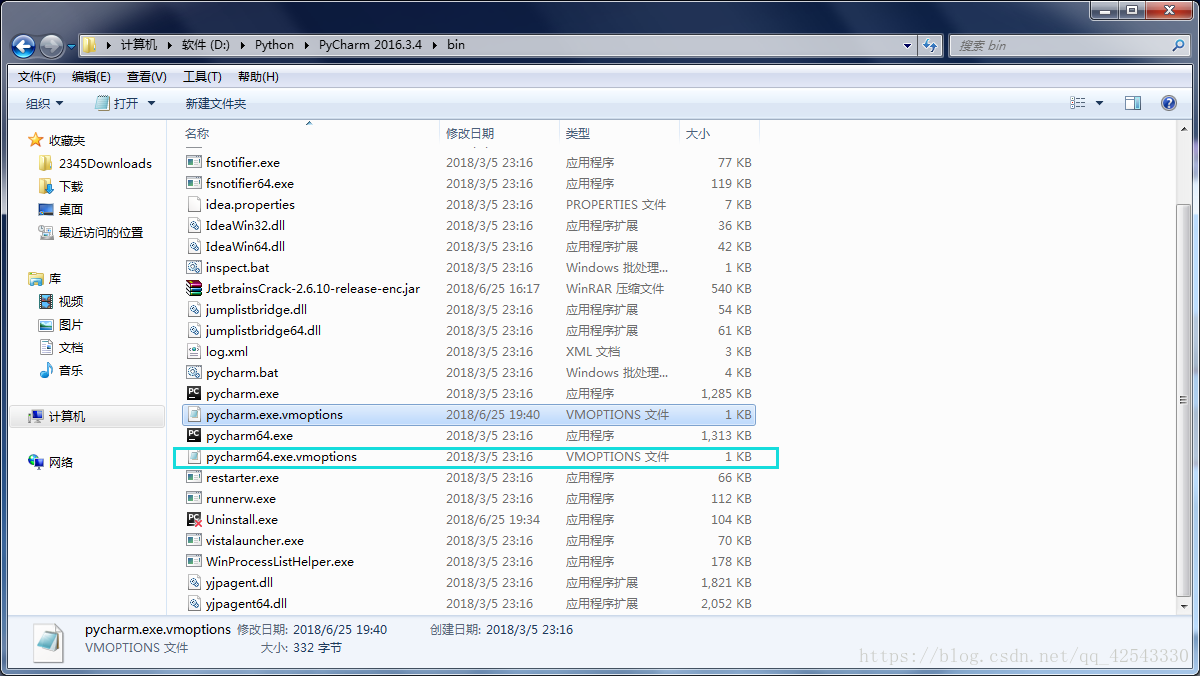Expand arrow after Python in path
Image resolution: width=1200 pixels, height=676 pixels.
[x=306, y=45]
